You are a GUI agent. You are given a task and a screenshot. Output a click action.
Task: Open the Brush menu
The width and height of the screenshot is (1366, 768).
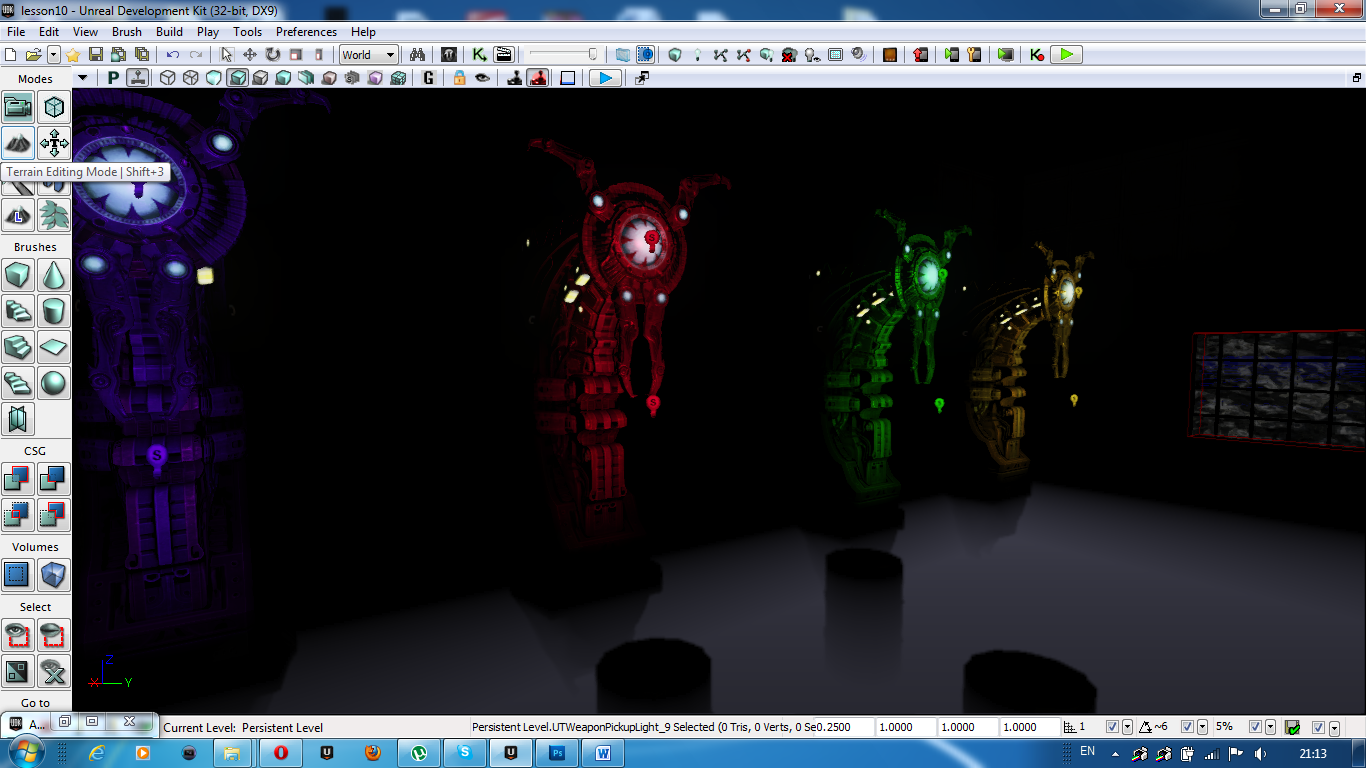tap(127, 32)
